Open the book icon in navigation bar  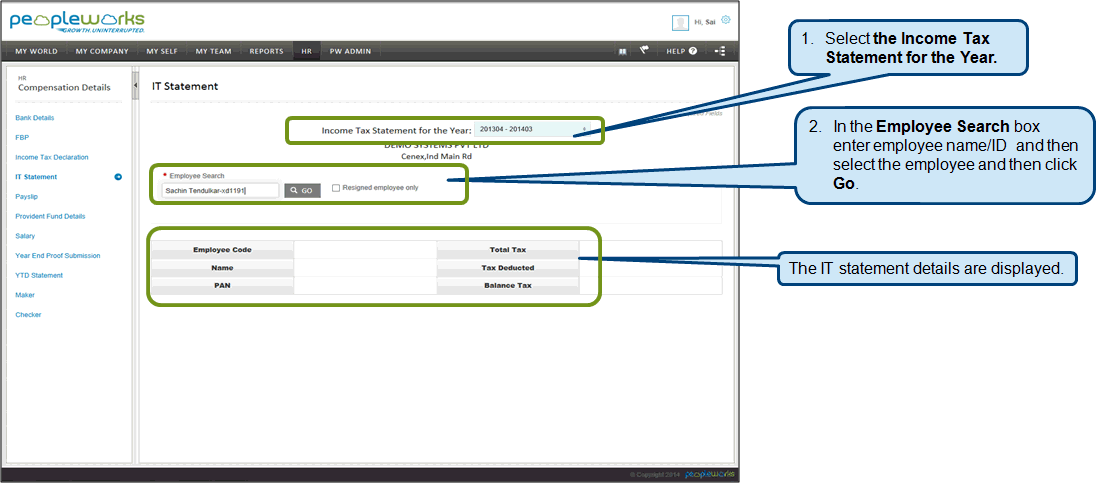click(622, 51)
